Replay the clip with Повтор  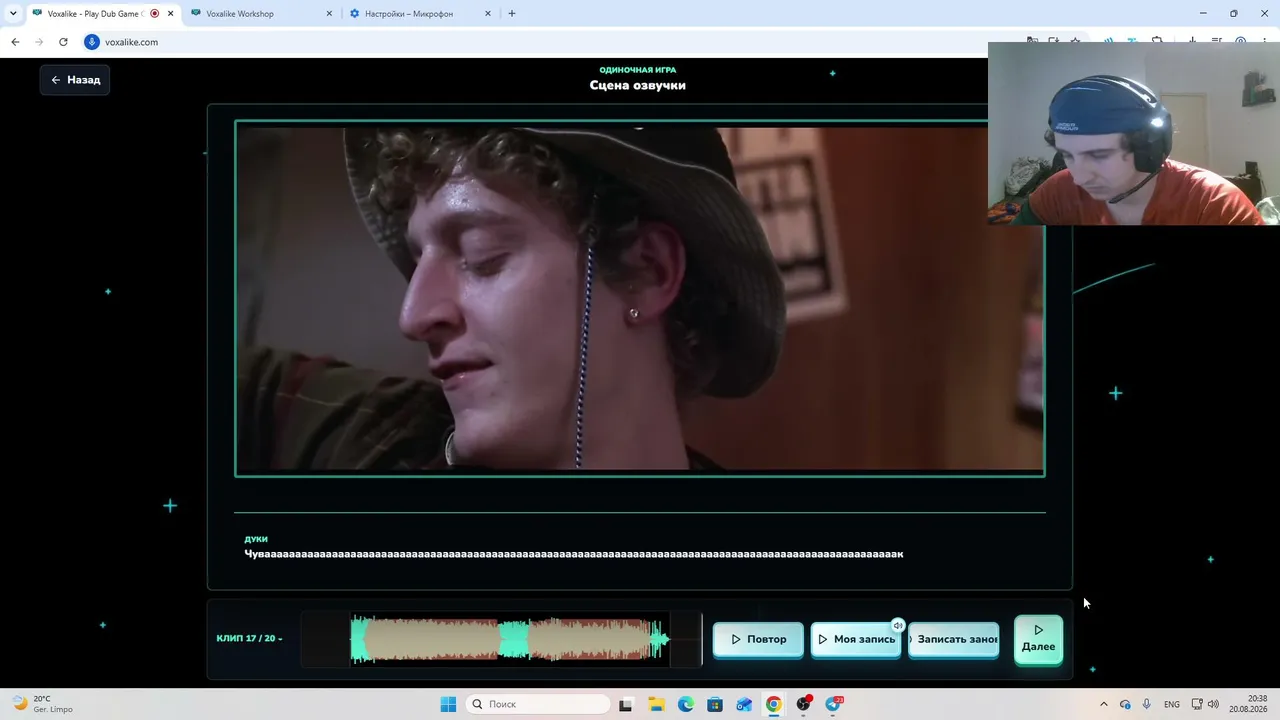tap(758, 639)
